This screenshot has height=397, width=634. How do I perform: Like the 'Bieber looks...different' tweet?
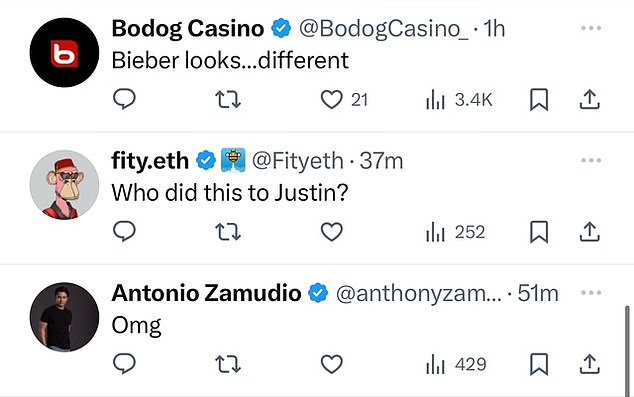332,99
